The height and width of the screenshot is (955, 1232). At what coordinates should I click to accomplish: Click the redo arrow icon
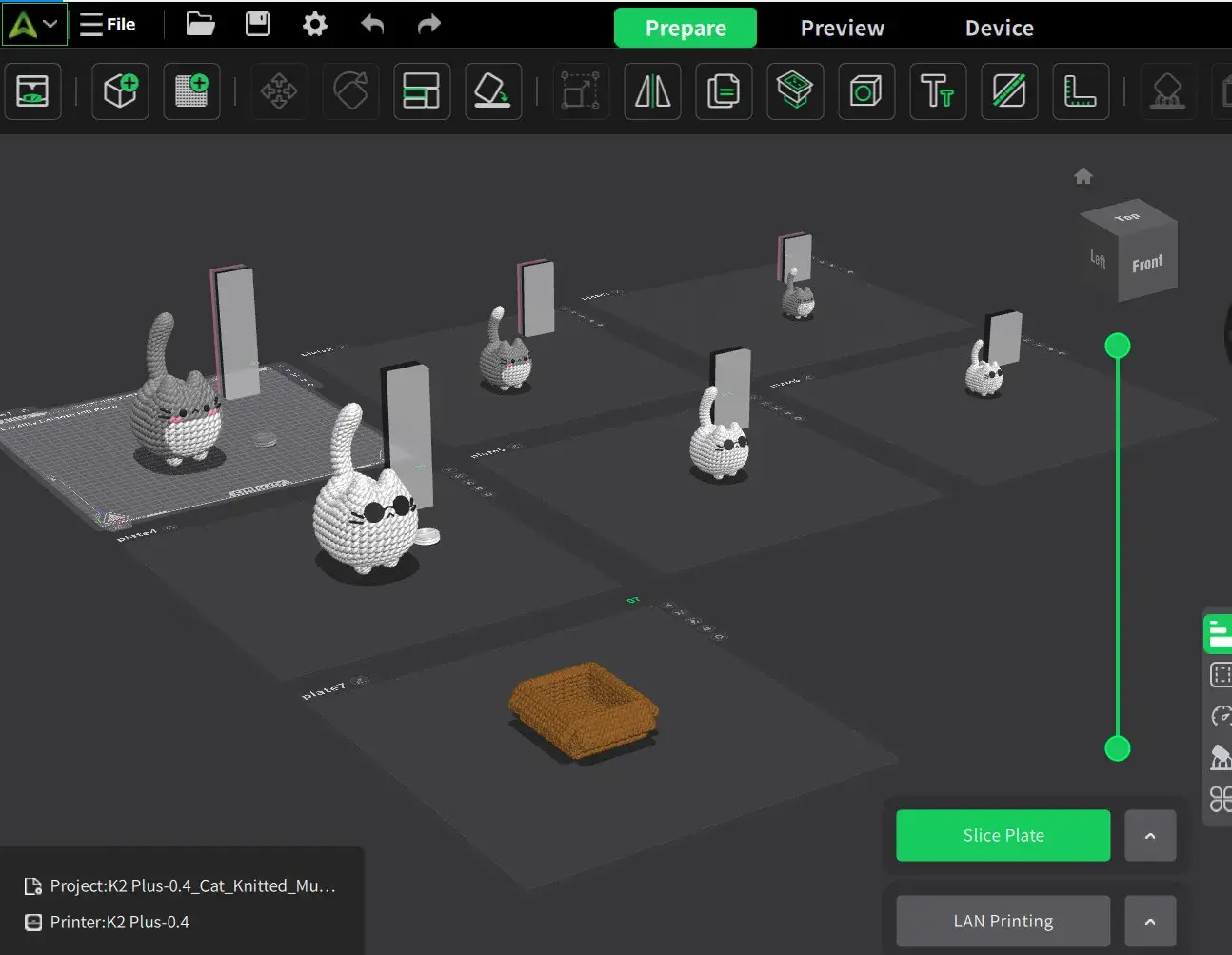point(429,25)
